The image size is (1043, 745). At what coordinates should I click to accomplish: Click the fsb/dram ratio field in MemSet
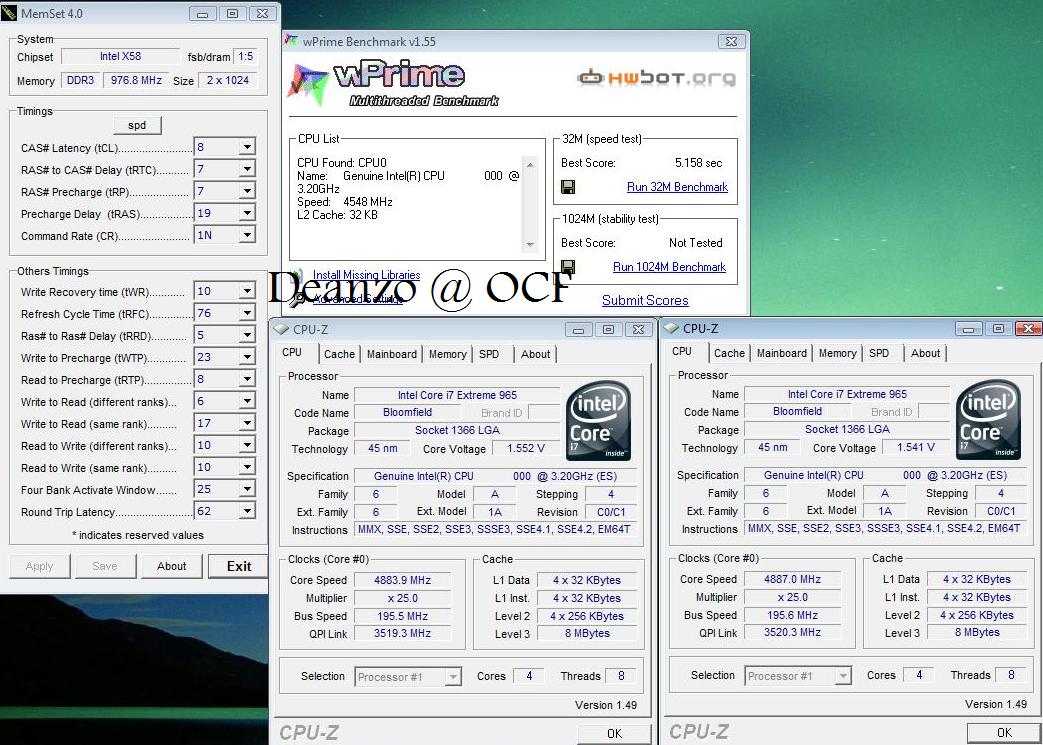[245, 57]
